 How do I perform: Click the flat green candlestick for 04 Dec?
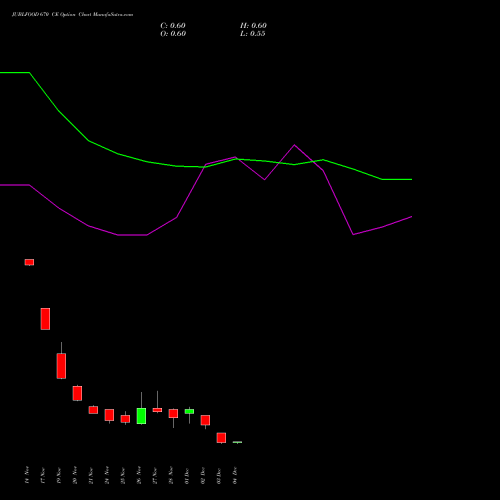[237, 442]
